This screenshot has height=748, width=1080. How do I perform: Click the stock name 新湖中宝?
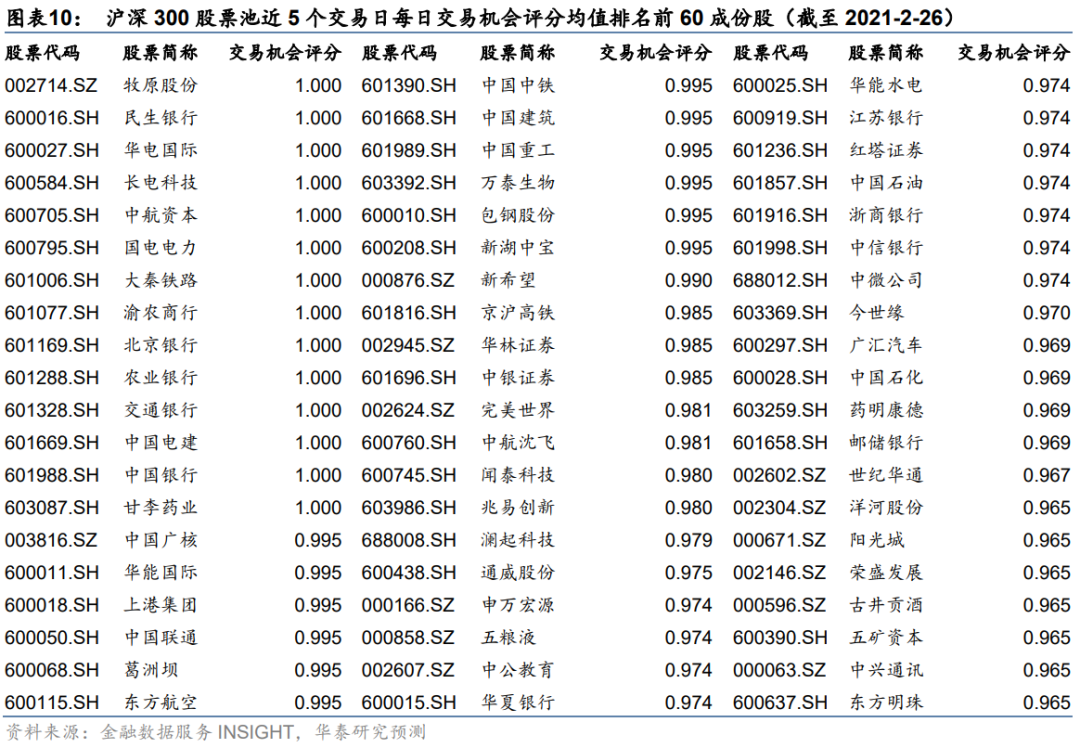(518, 247)
